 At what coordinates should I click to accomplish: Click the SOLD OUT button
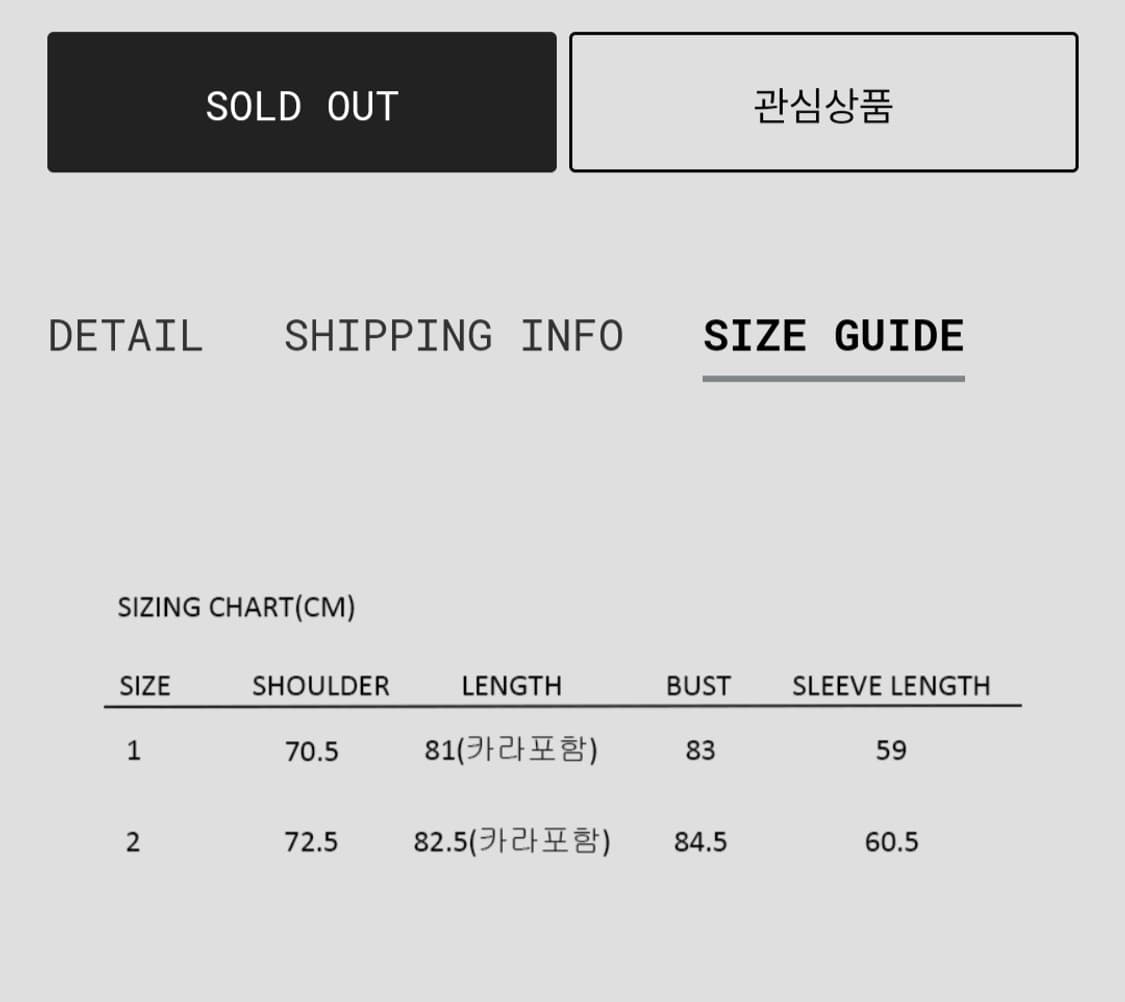[x=301, y=102]
